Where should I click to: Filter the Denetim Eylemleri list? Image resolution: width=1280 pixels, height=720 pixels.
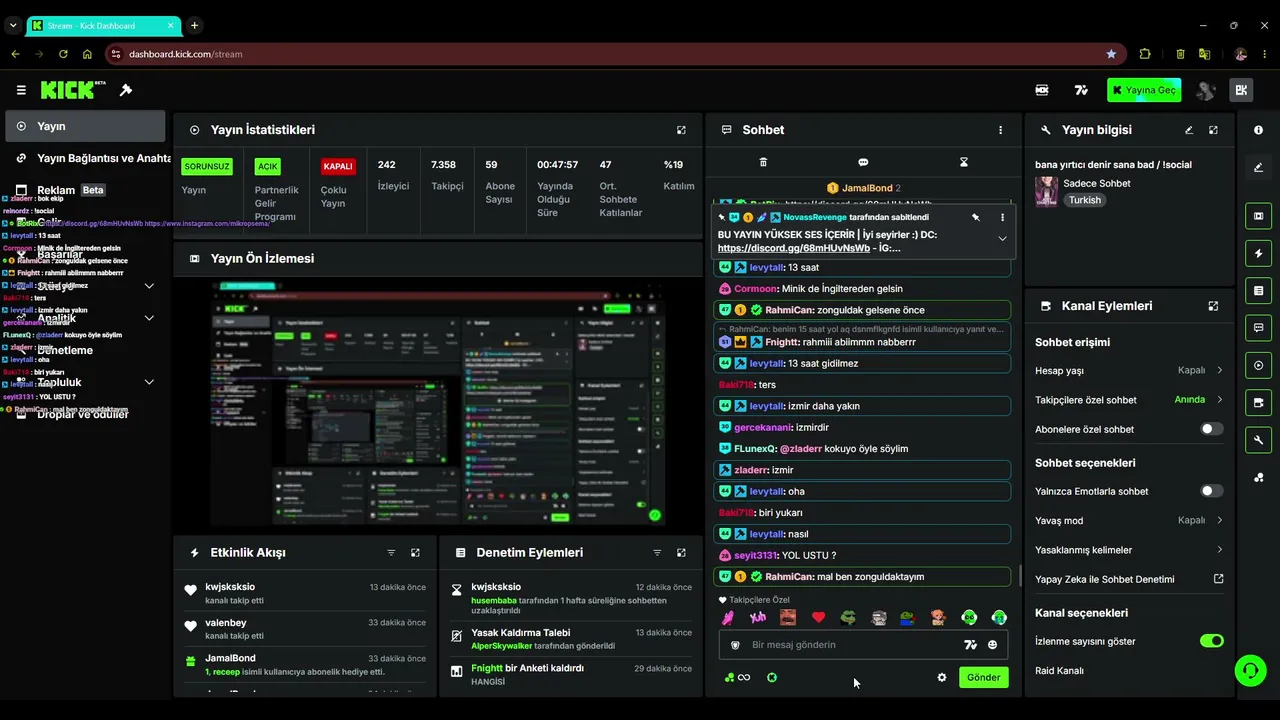click(x=657, y=553)
